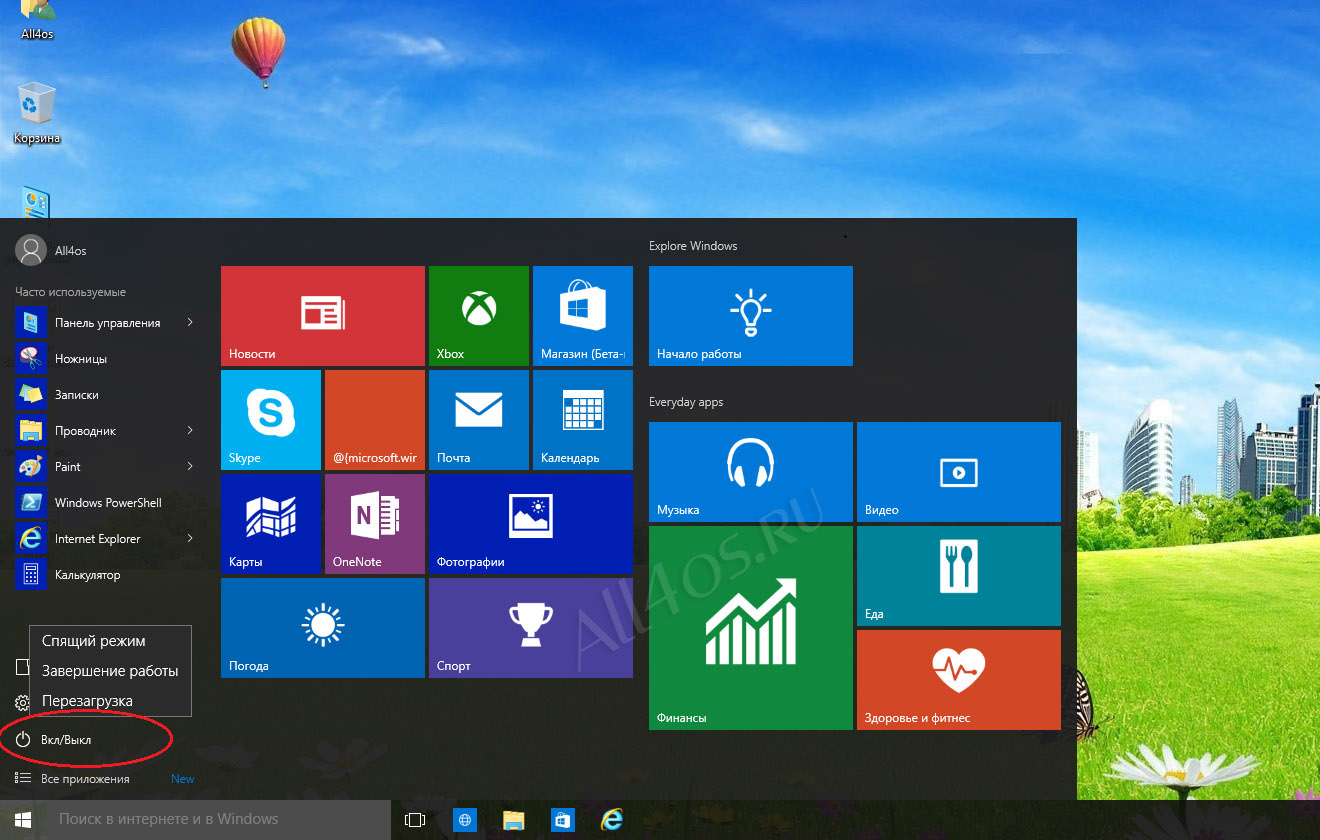Launch the OneNote tile
The width and height of the screenshot is (1320, 840).
[x=375, y=524]
